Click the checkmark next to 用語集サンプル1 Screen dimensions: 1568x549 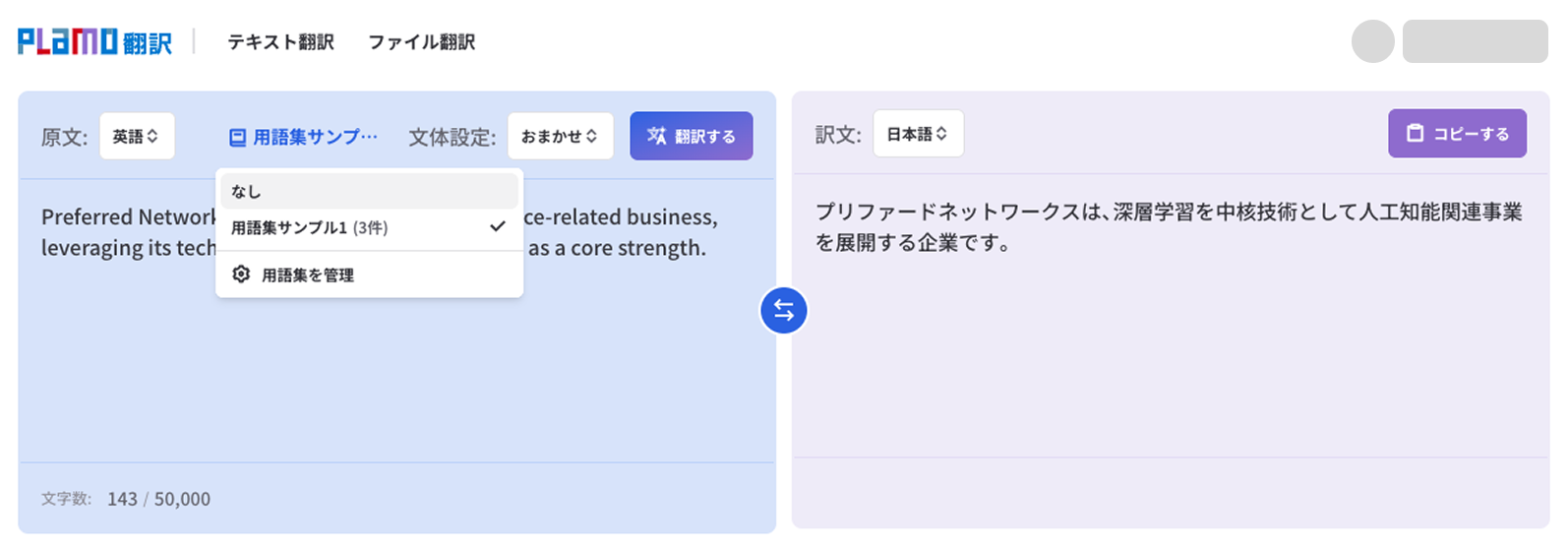[x=498, y=226]
